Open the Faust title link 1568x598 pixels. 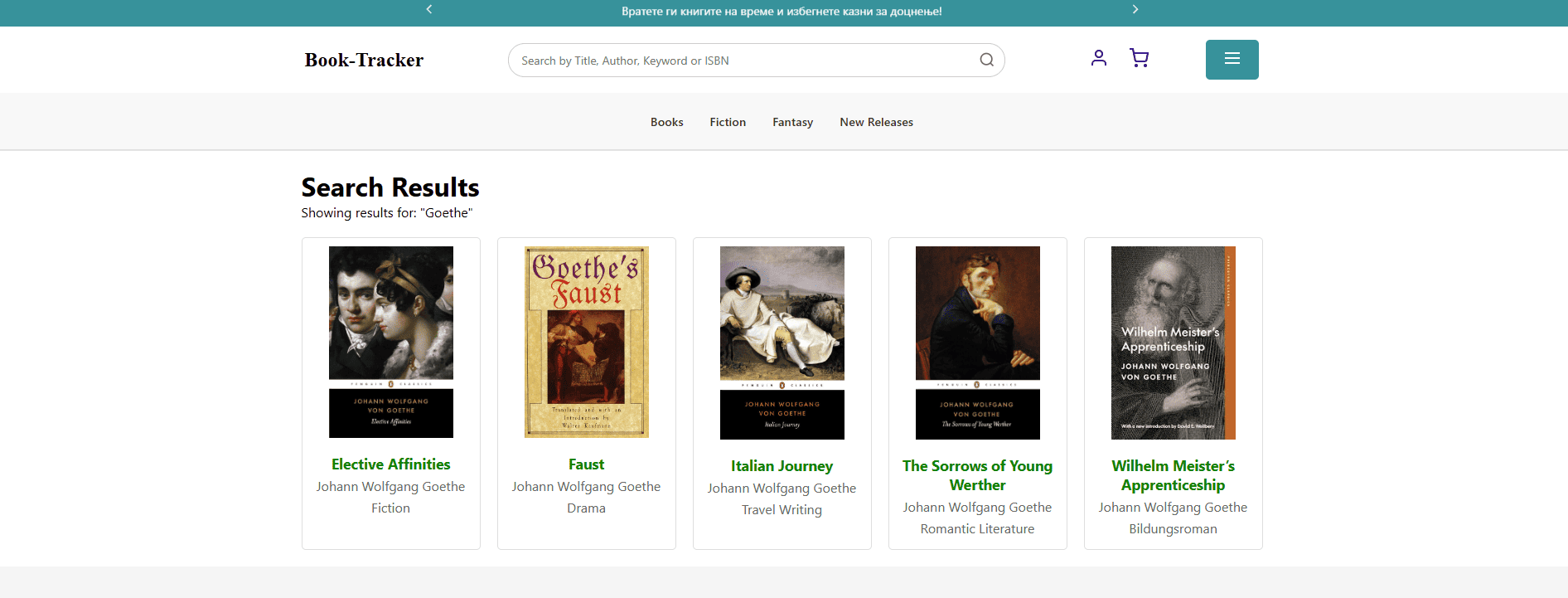[586, 464]
